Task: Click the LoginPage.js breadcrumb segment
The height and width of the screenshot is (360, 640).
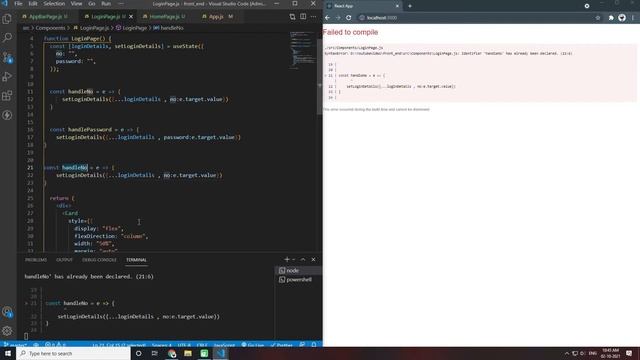Action: pyautogui.click(x=92, y=28)
